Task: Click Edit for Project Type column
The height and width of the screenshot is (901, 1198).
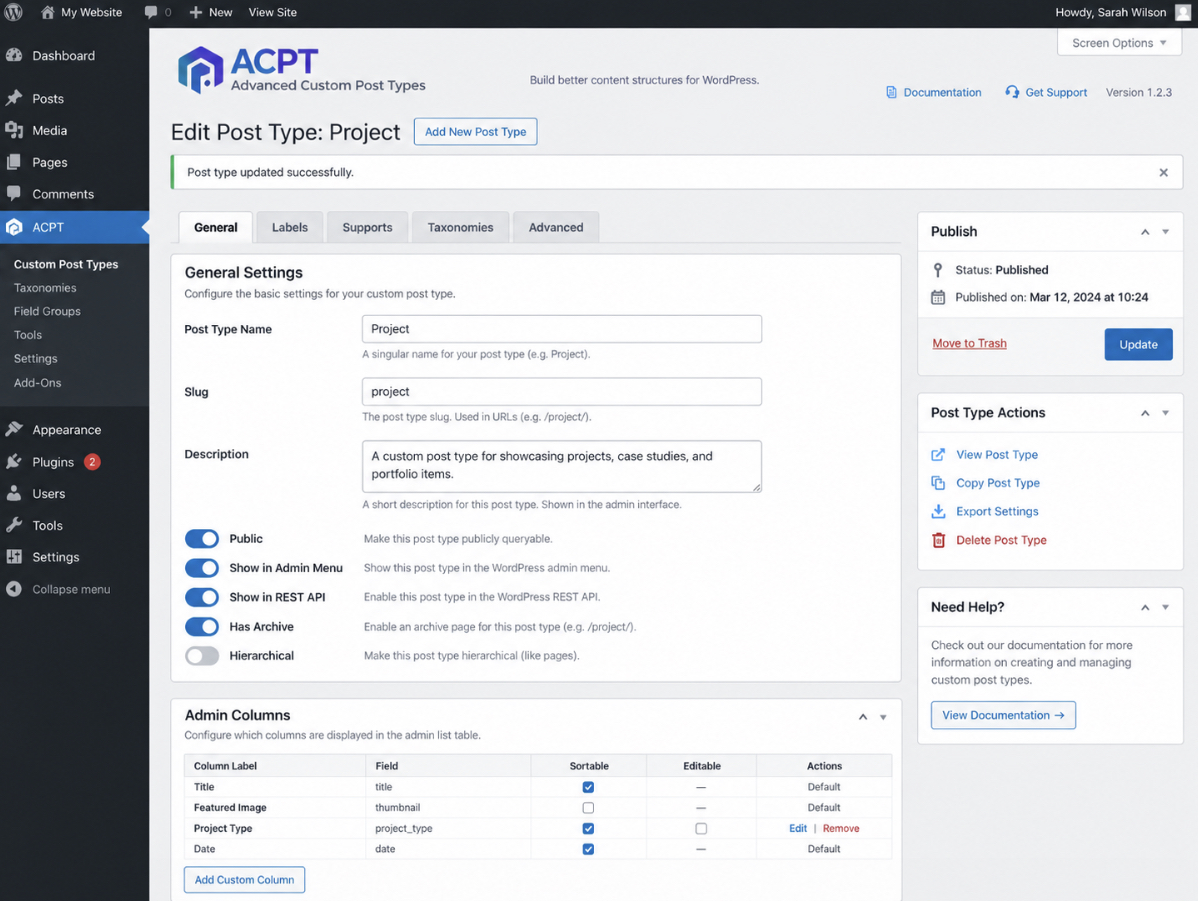Action: tap(798, 828)
